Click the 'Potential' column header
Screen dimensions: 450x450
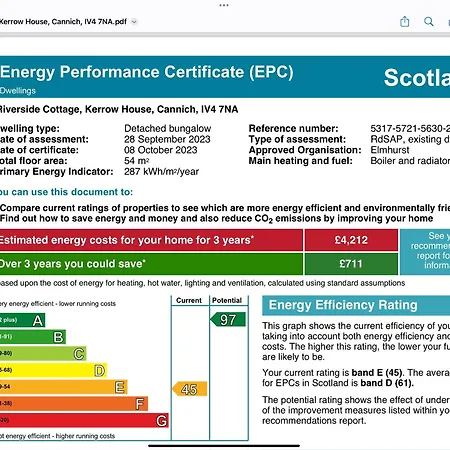pyautogui.click(x=227, y=300)
